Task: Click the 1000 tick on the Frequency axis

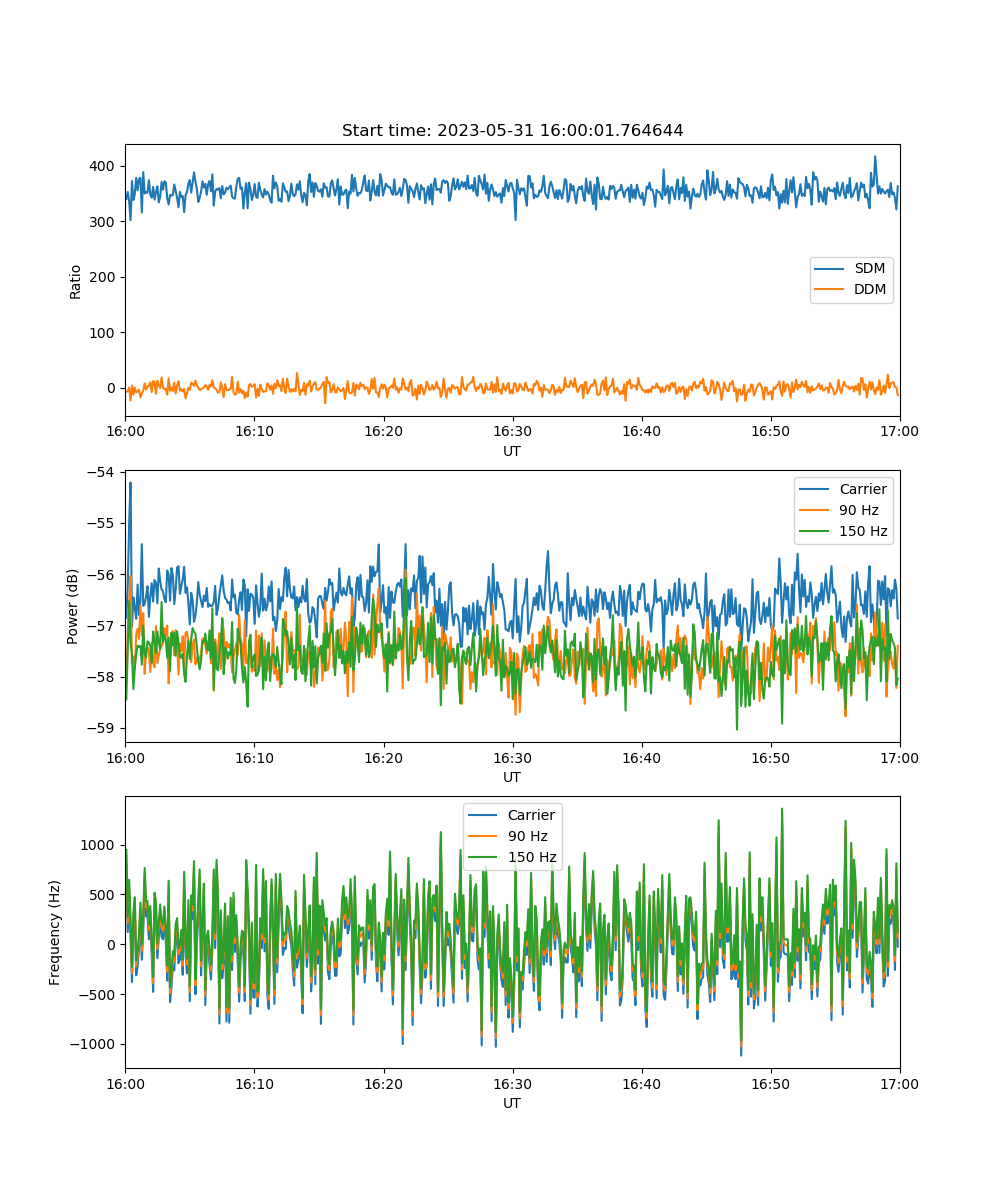Action: click(100, 845)
